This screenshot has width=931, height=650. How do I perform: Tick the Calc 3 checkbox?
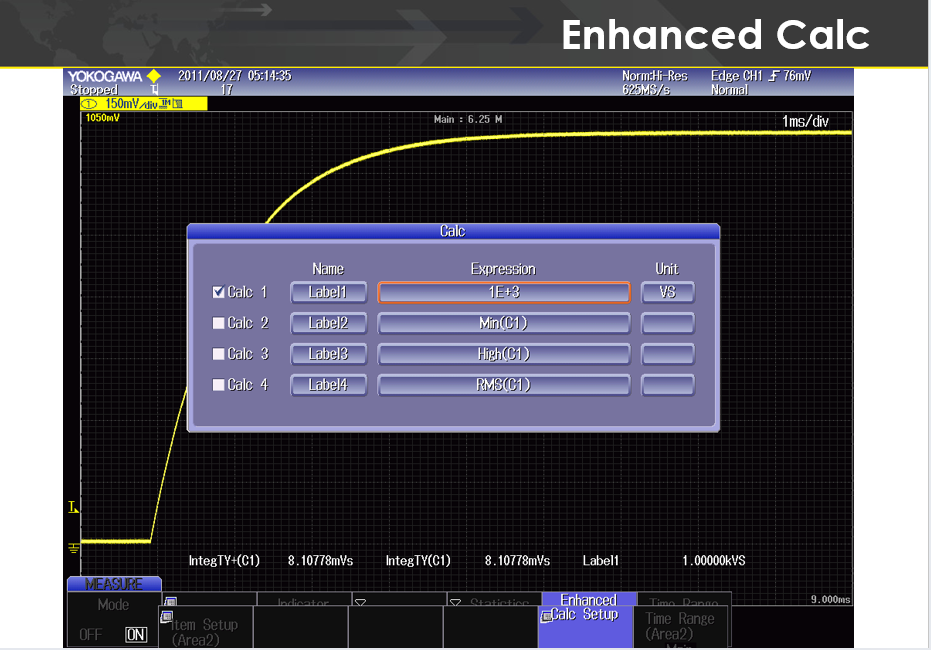[219, 354]
